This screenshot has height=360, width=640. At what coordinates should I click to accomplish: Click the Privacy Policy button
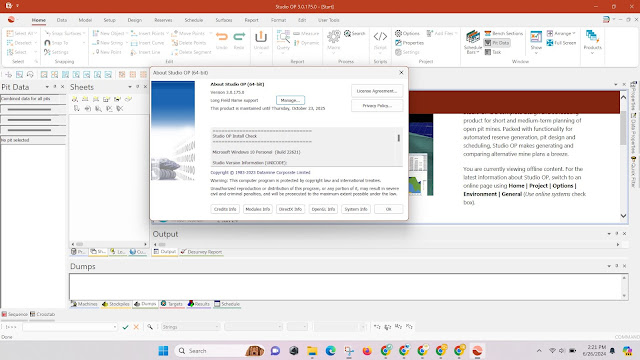coord(377,106)
